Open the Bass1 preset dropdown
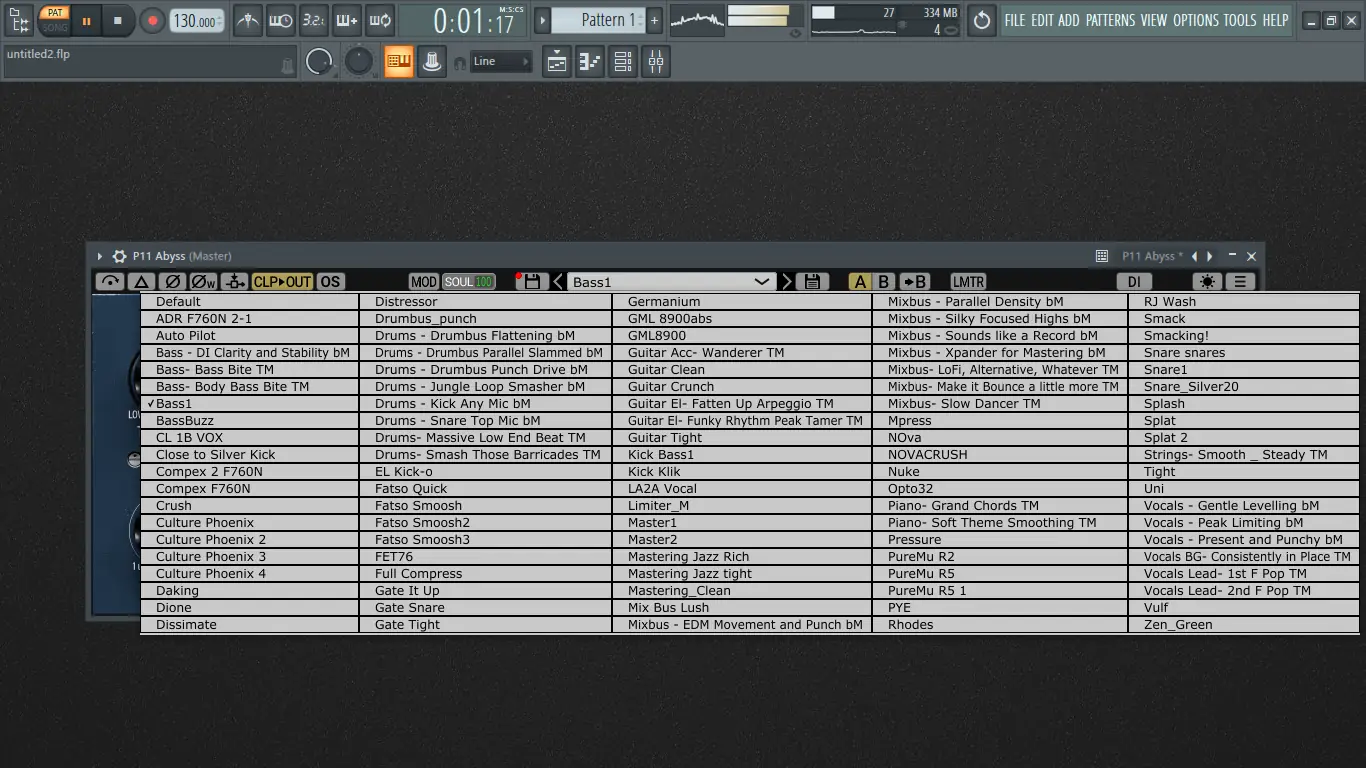 [671, 282]
